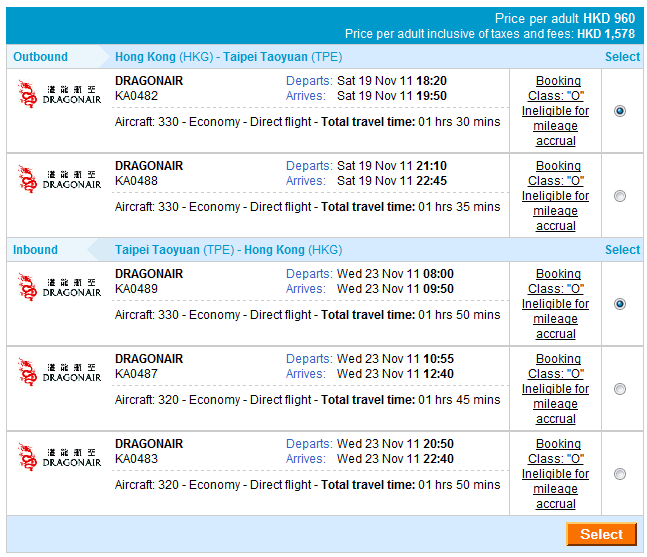This screenshot has width=647, height=557.
Task: View mileage accrual info for KA0487
Action: tap(555, 403)
